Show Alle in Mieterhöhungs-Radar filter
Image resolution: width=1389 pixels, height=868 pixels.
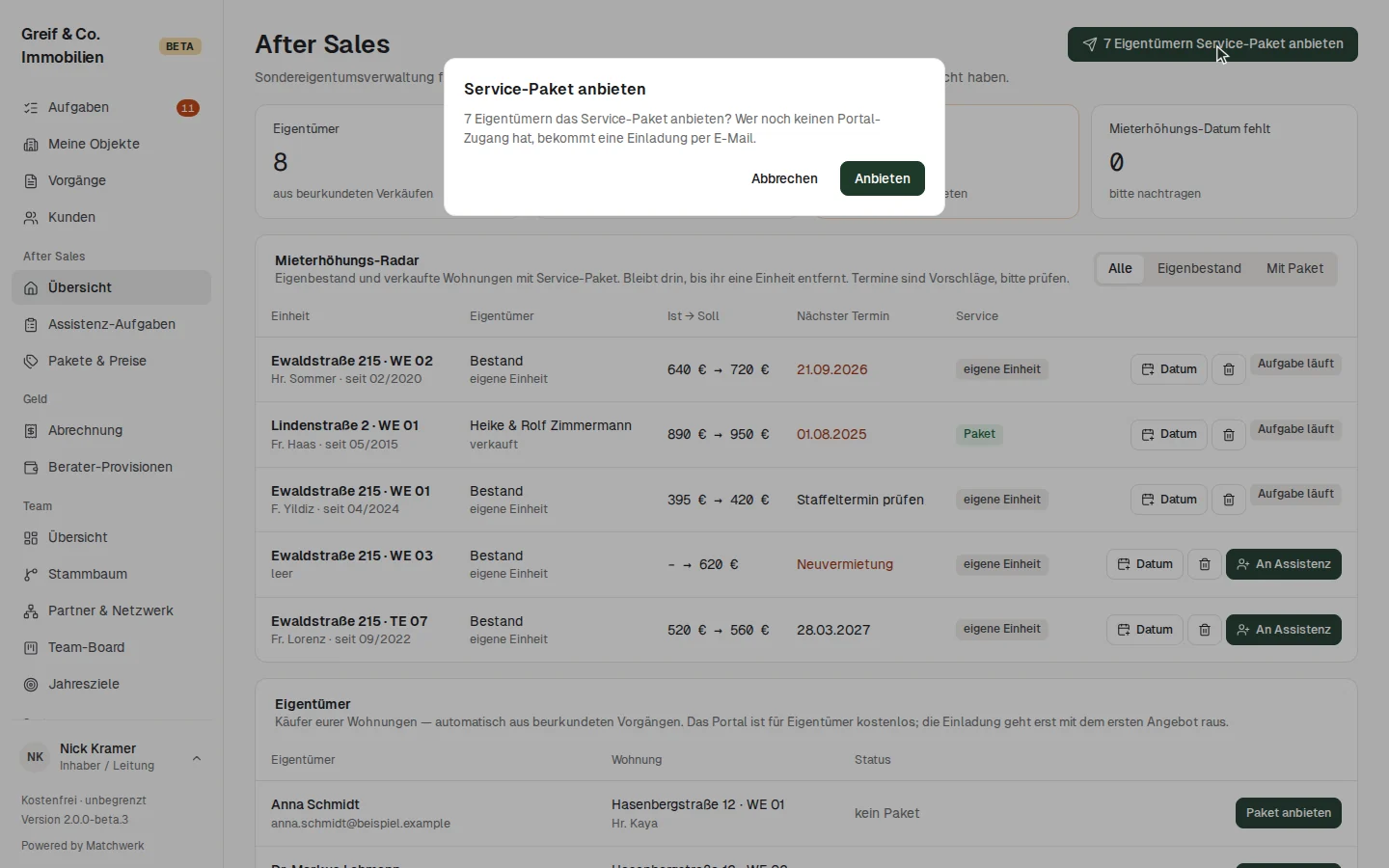[x=1120, y=269]
